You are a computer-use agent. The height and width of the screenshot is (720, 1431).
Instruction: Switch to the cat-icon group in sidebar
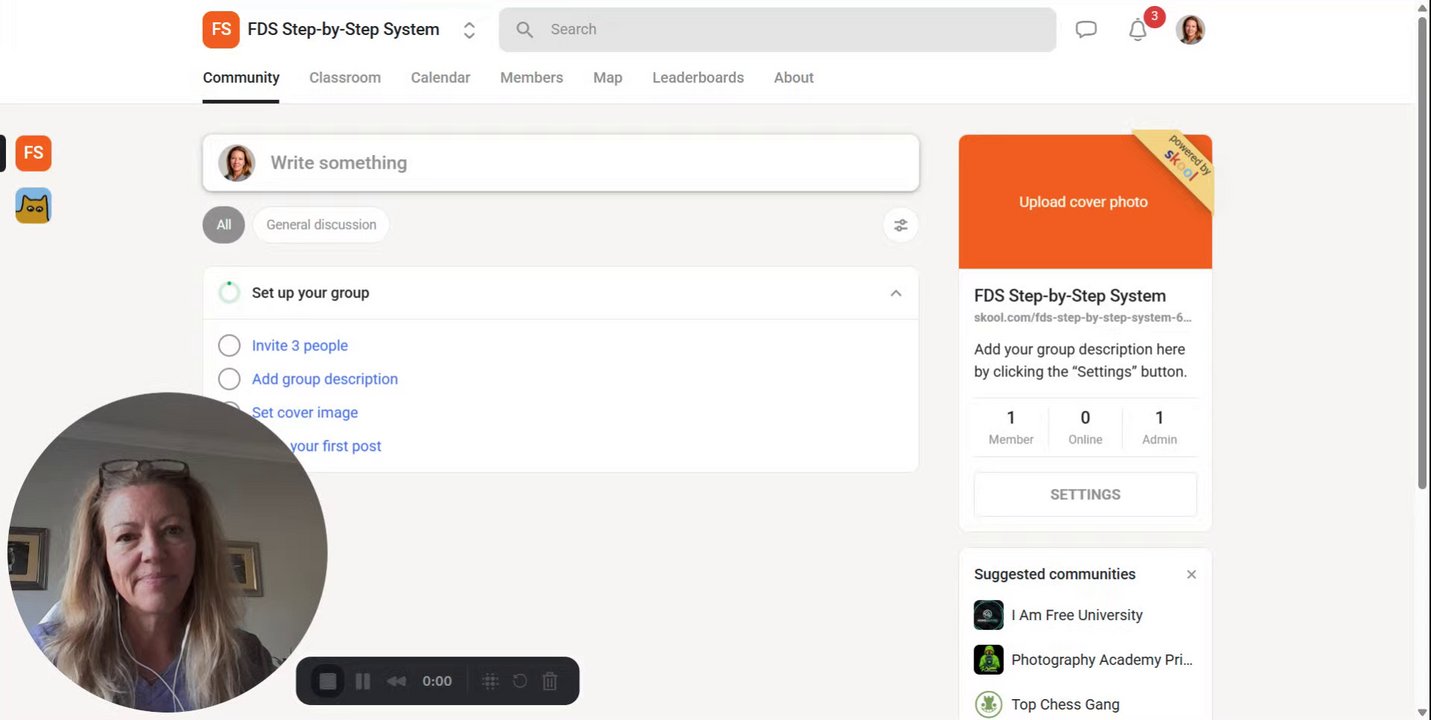pyautogui.click(x=33, y=206)
